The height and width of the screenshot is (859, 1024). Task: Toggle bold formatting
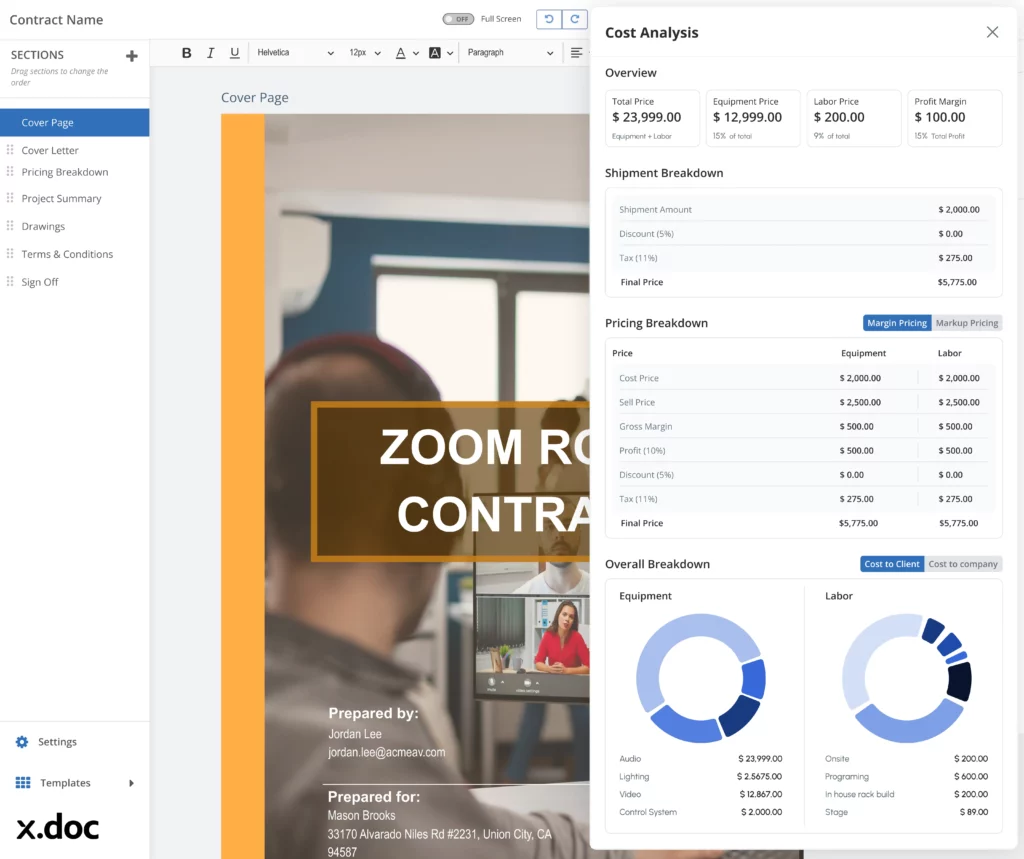tap(186, 53)
